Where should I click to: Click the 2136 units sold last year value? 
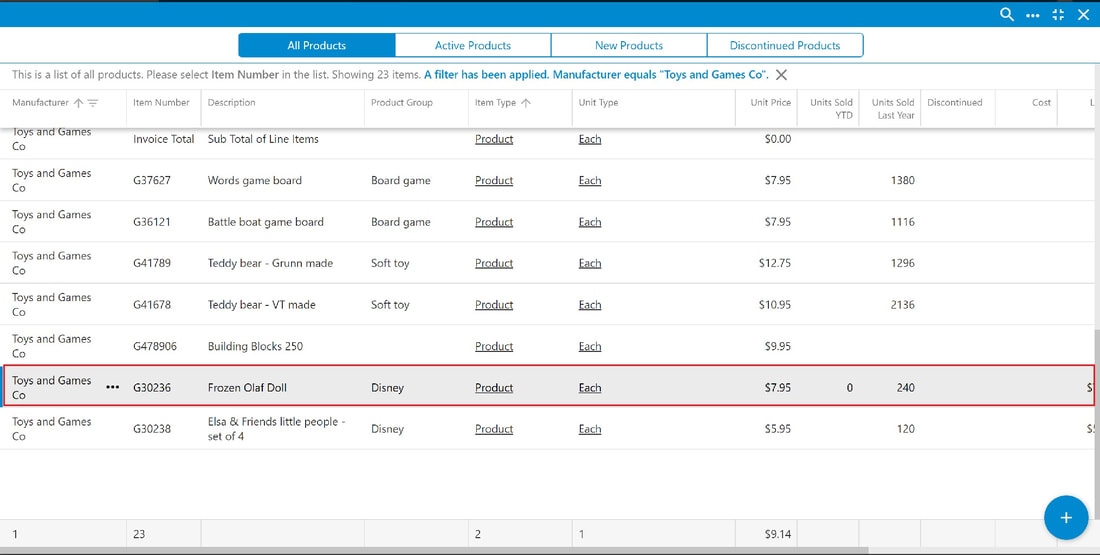(x=902, y=305)
